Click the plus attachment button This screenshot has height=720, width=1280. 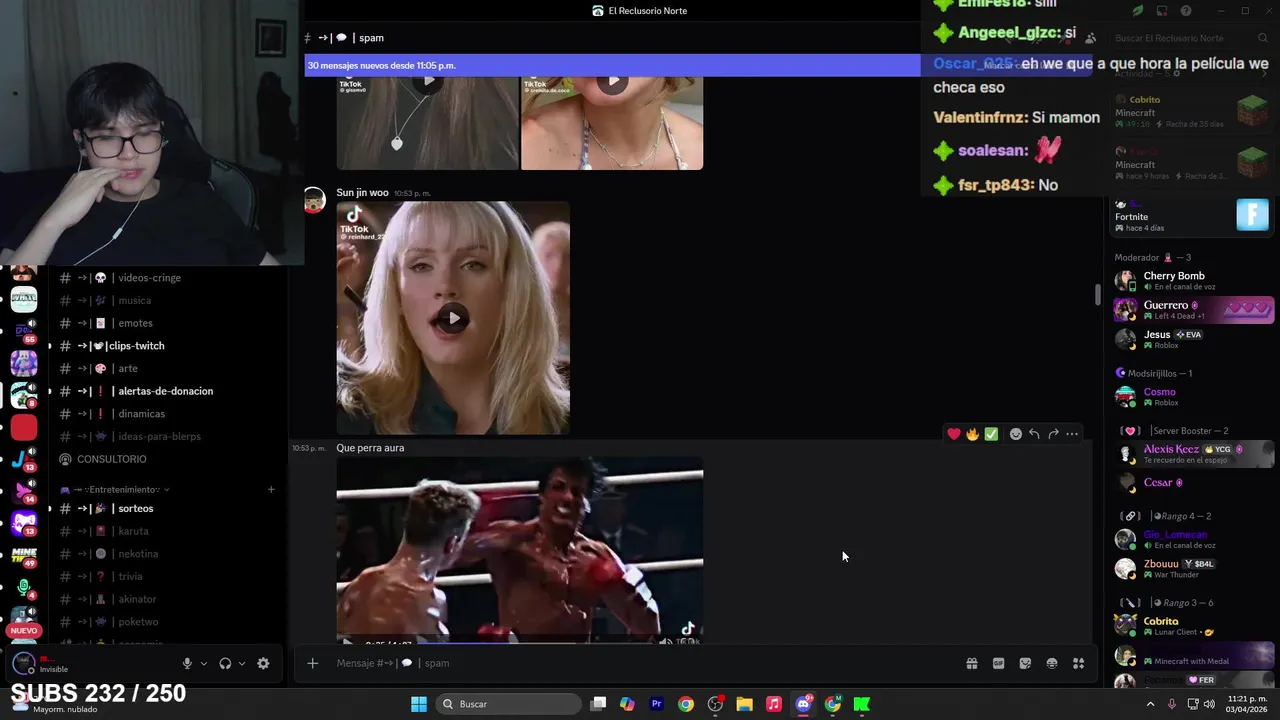312,663
